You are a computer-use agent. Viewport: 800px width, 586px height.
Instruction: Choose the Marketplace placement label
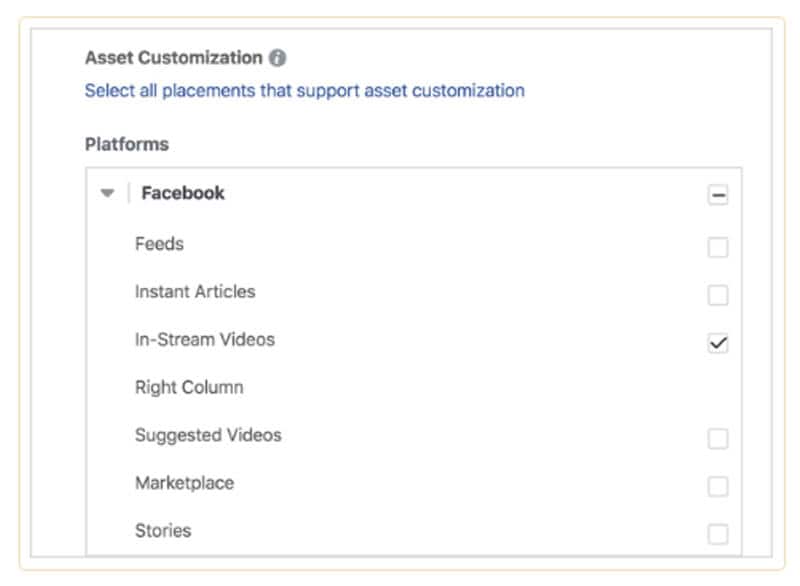pyautogui.click(x=184, y=483)
